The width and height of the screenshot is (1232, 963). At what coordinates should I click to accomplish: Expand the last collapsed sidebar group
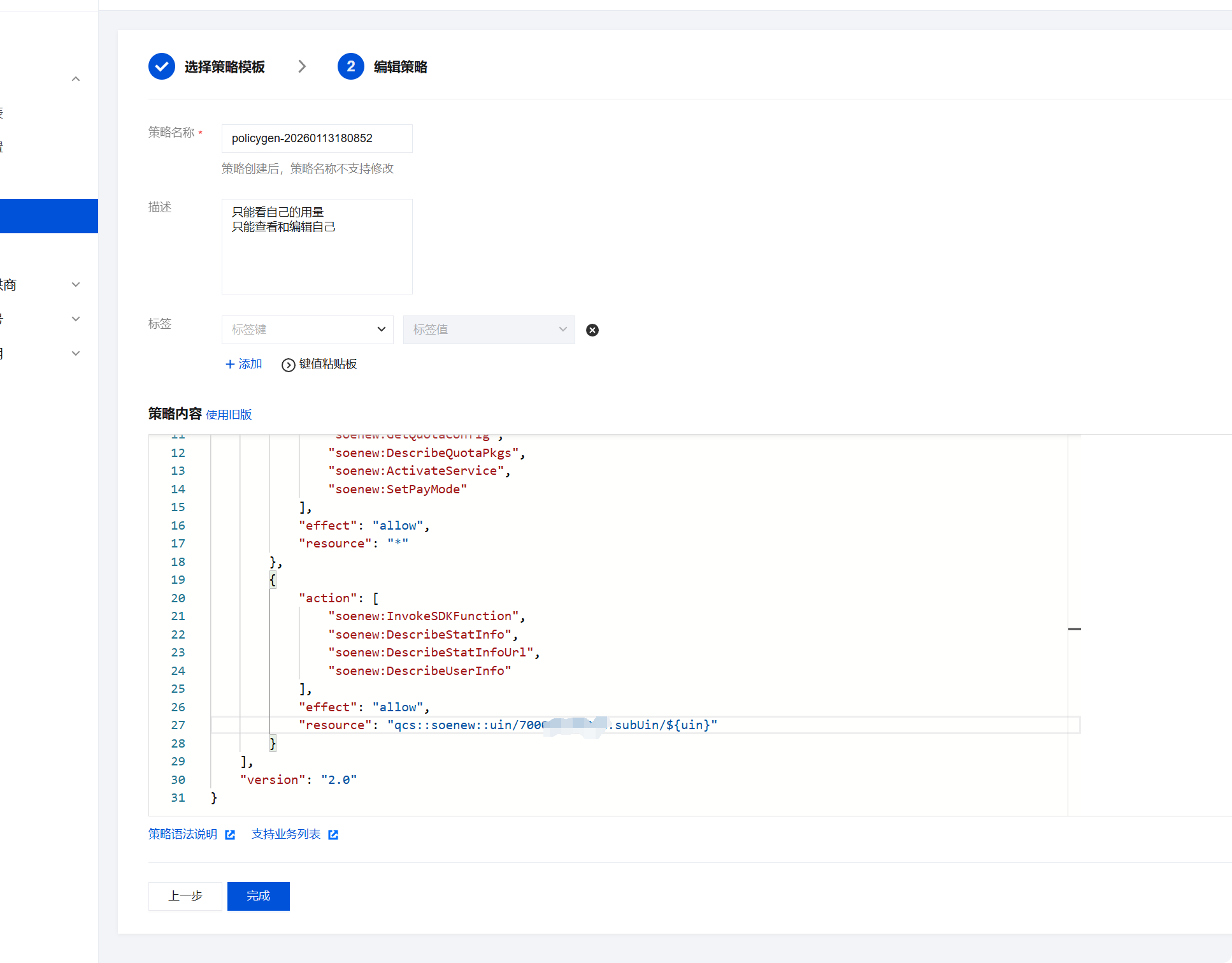(x=76, y=354)
